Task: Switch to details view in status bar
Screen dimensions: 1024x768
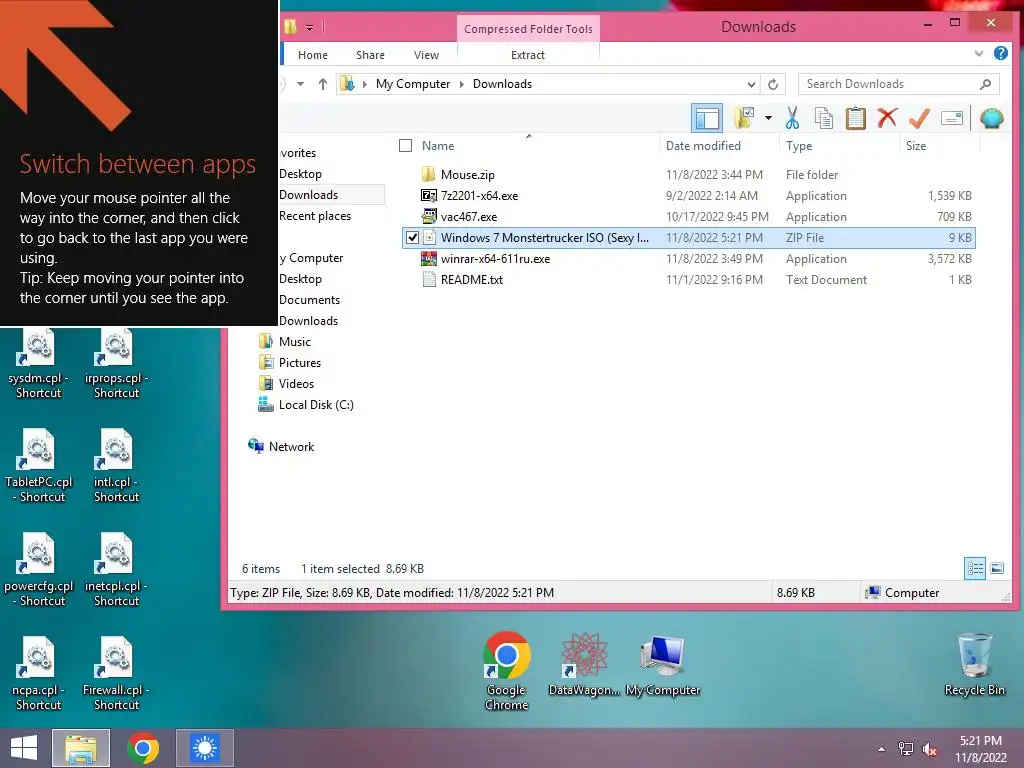Action: point(975,568)
